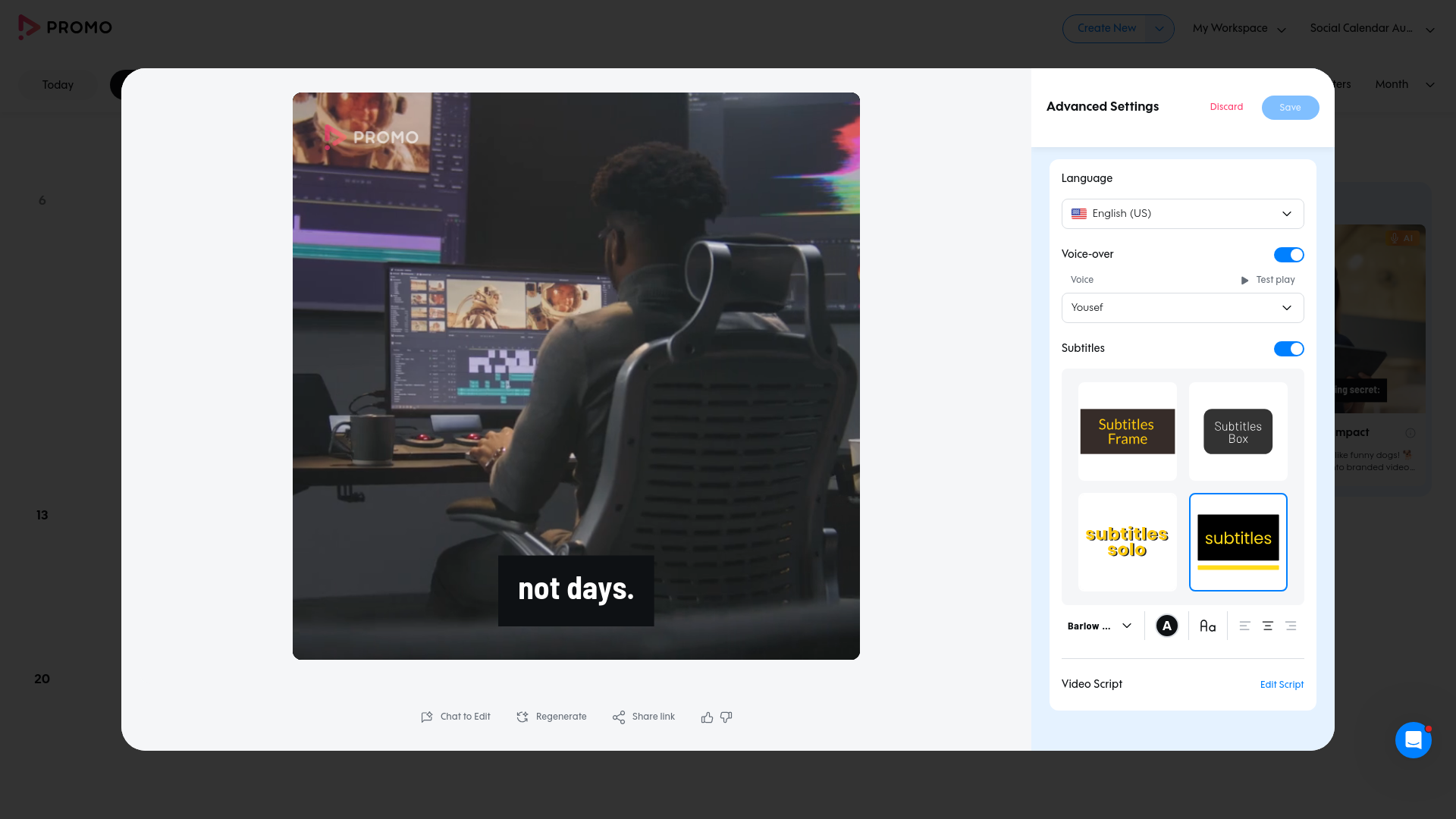Open the Voice dropdown showing Yousef
The height and width of the screenshot is (819, 1456).
1182,308
